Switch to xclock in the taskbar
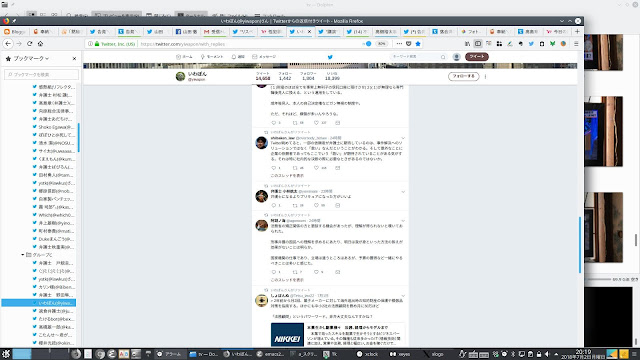 [367, 354]
